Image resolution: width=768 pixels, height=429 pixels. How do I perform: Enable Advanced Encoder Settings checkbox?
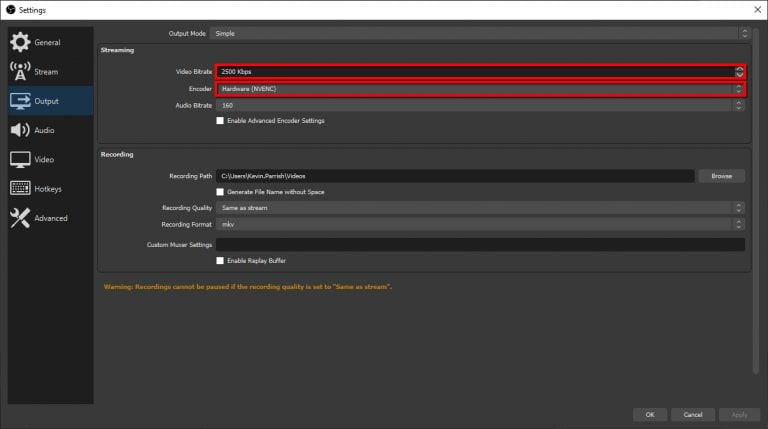[220, 120]
